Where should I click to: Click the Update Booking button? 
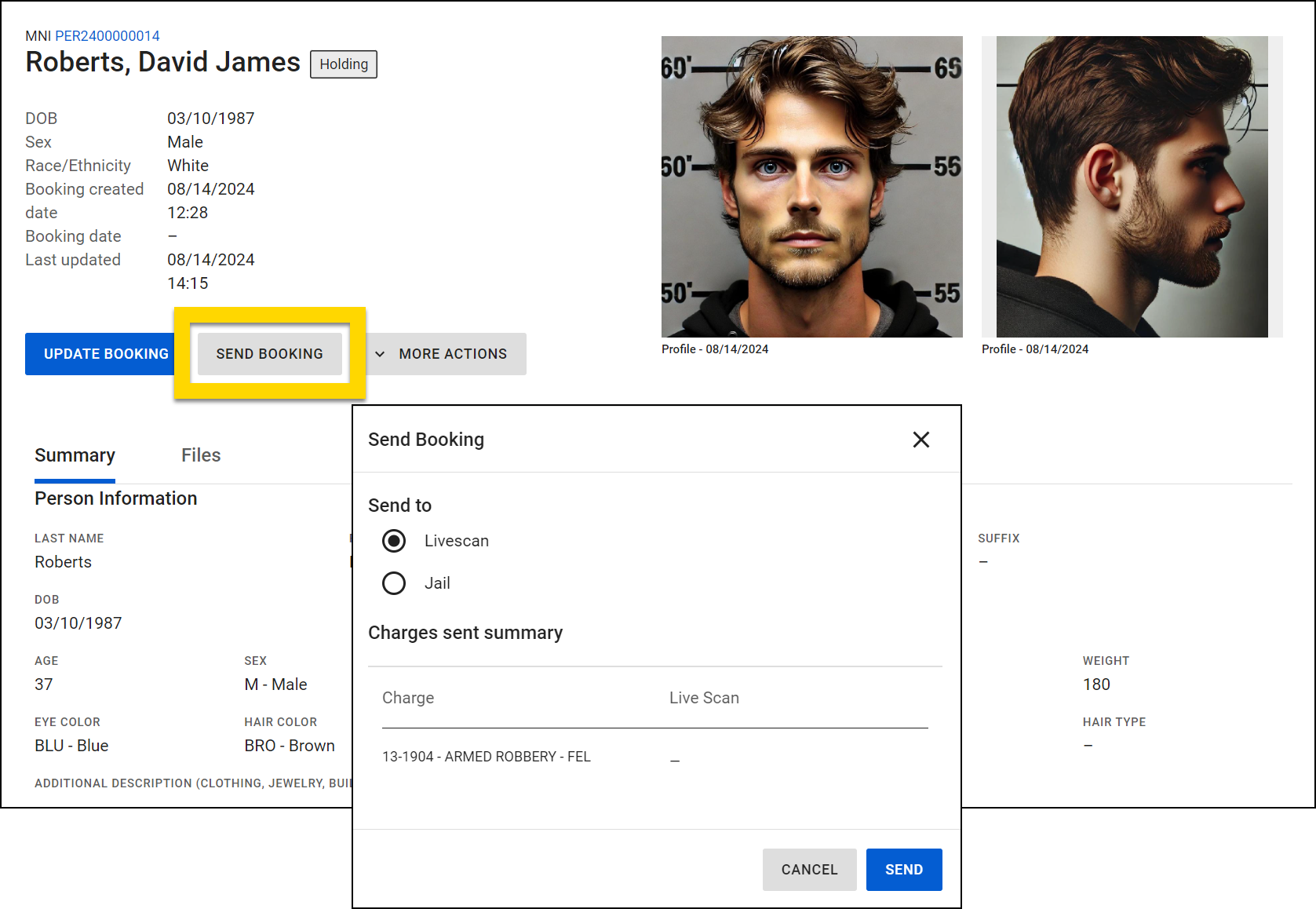[106, 354]
